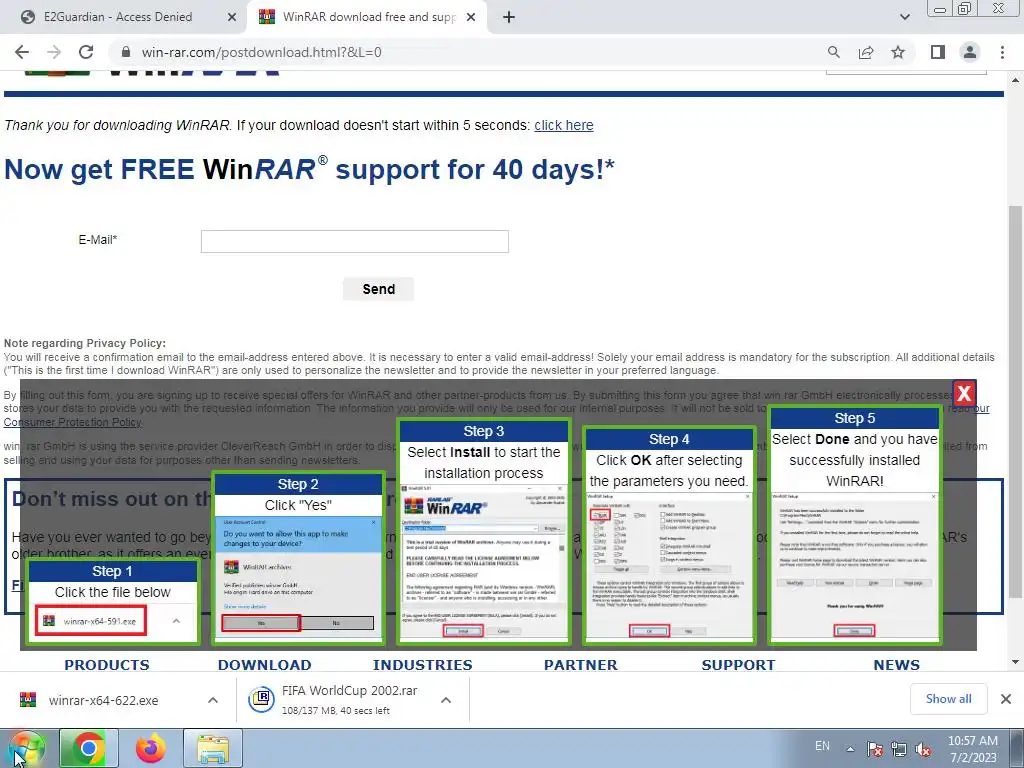Close the WinRAR download tab

470,17
